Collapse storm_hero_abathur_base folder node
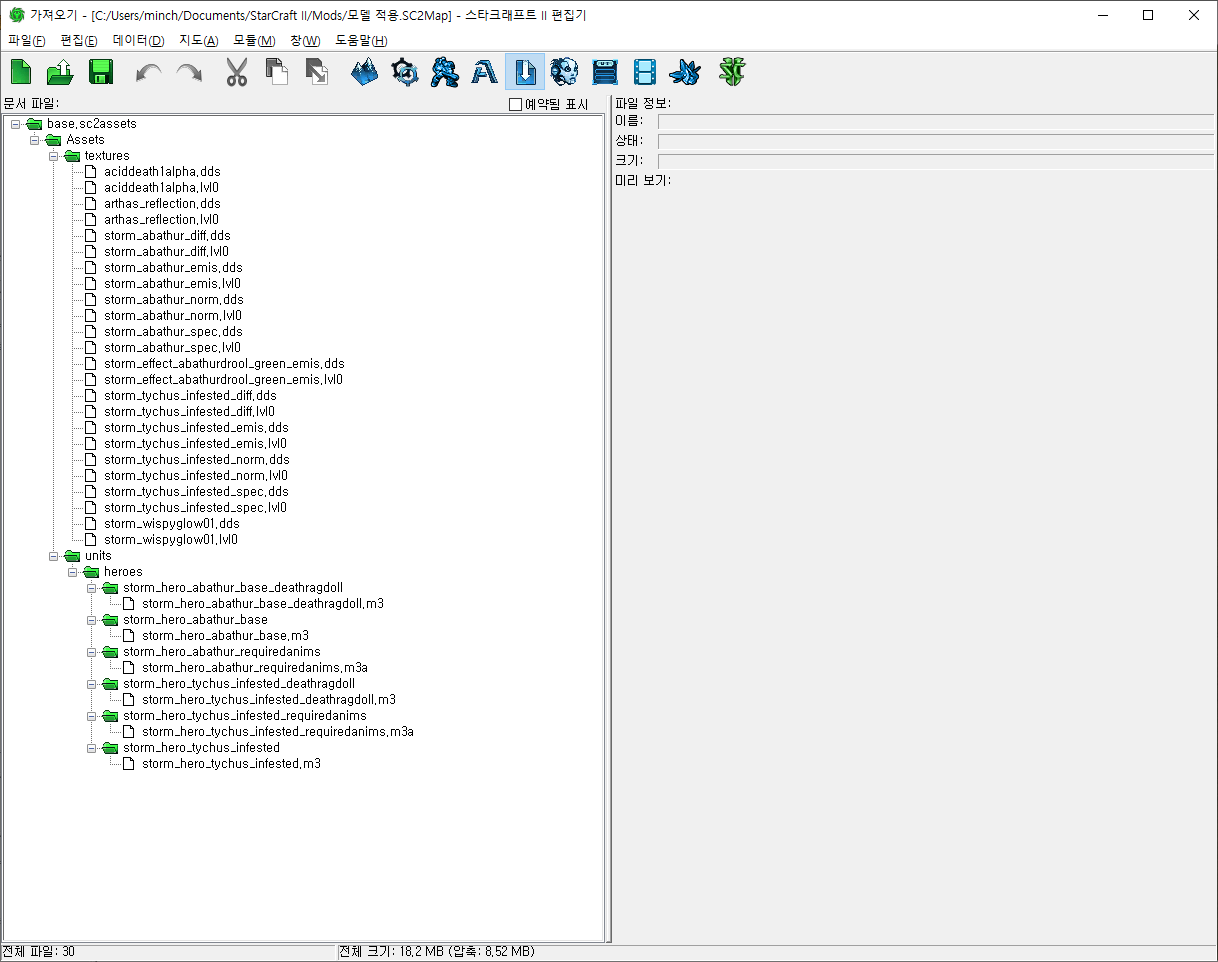This screenshot has width=1218, height=962. pos(92,620)
